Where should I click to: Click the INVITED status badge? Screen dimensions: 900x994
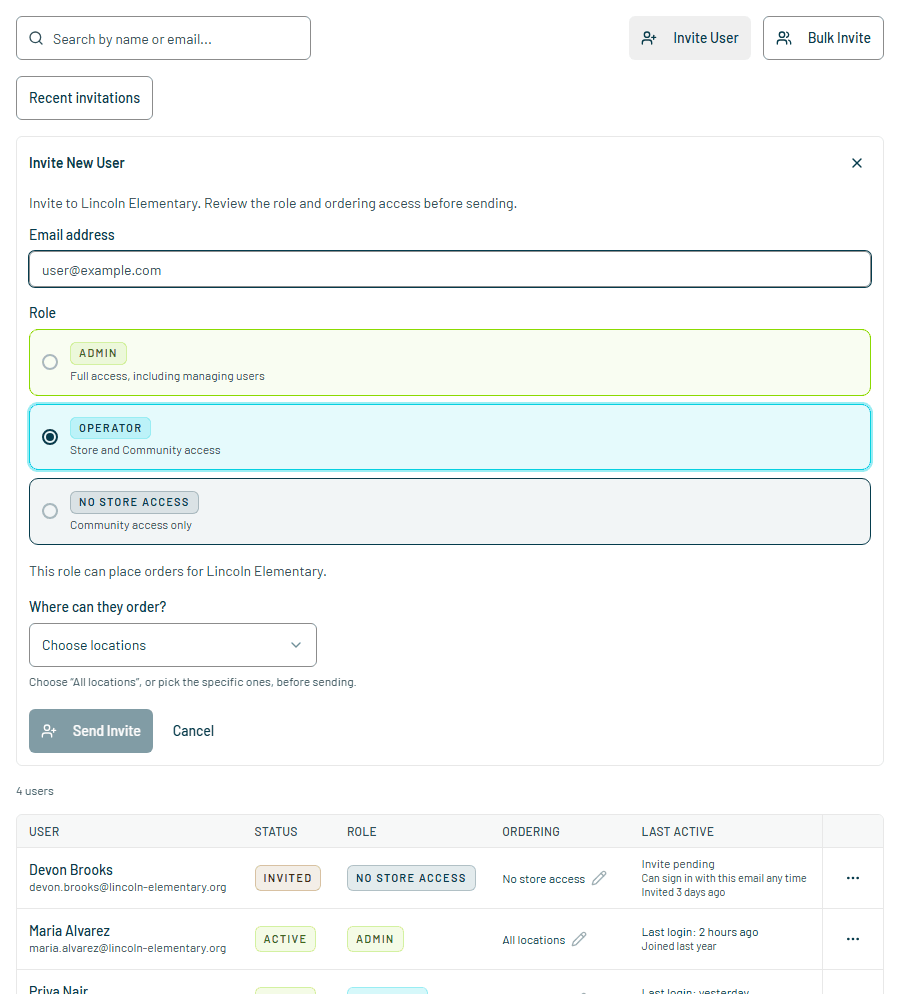coord(288,878)
